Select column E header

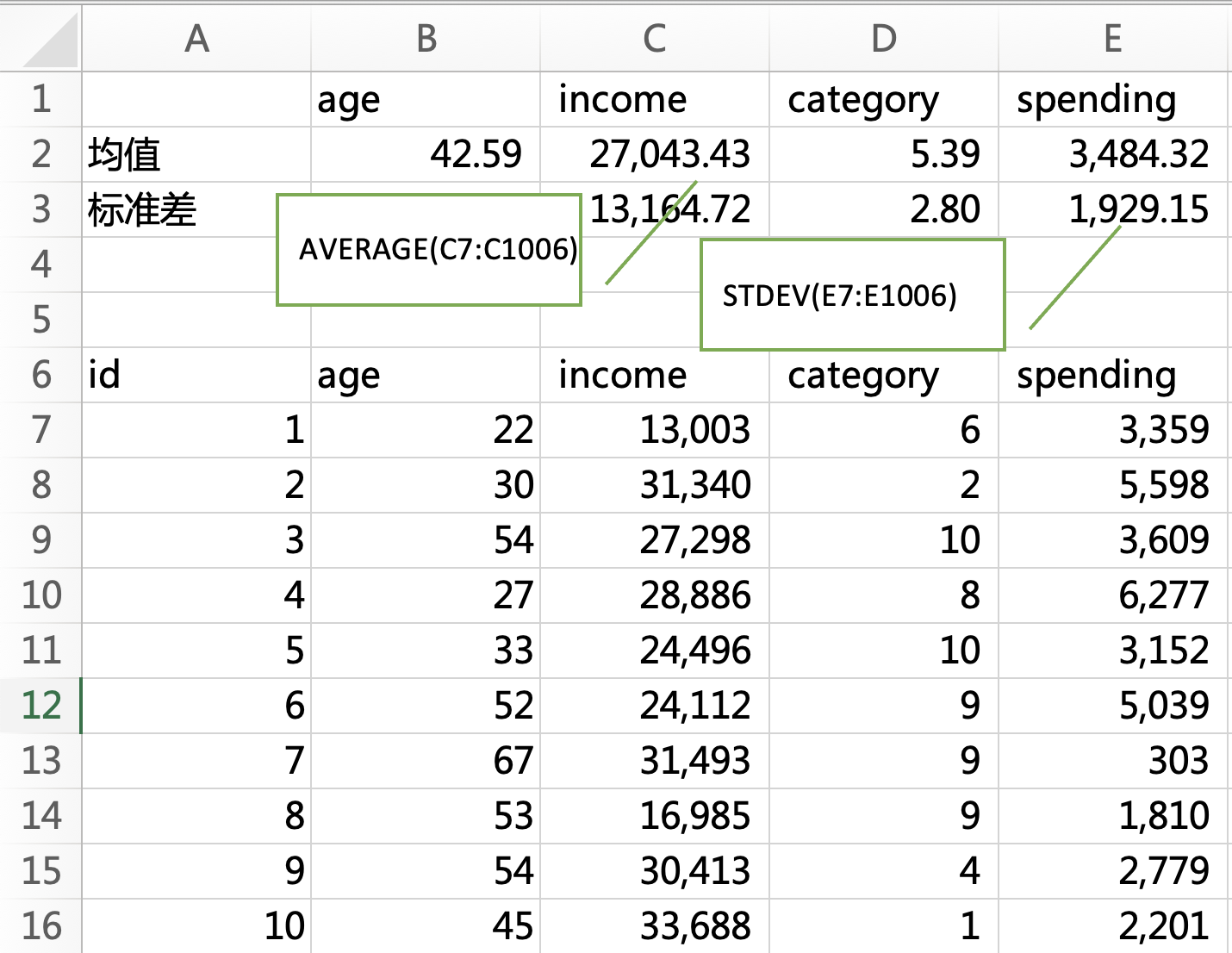click(x=1113, y=38)
